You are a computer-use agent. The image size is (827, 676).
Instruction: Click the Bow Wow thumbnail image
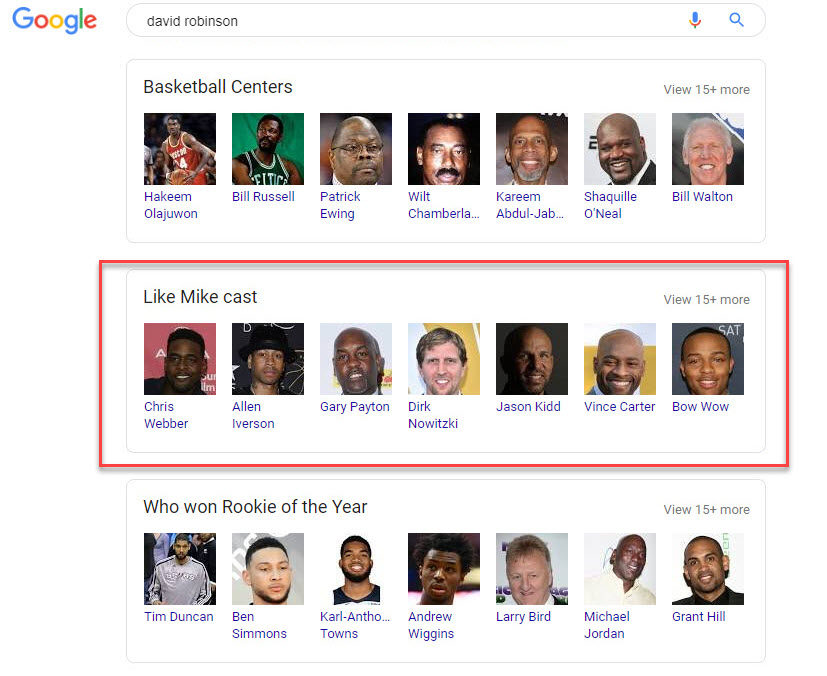point(708,359)
